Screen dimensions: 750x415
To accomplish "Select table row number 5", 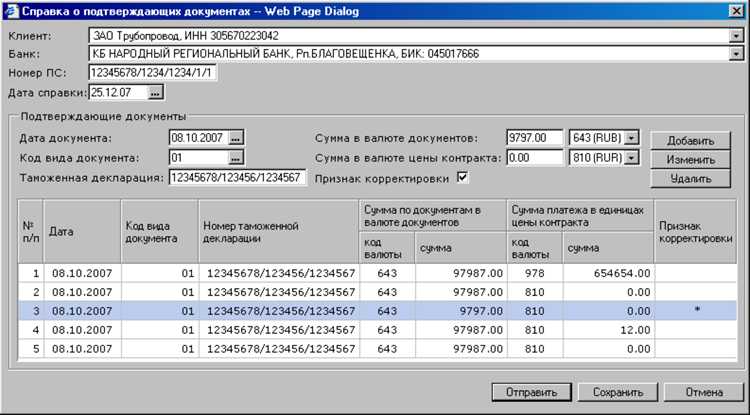I will [x=377, y=349].
